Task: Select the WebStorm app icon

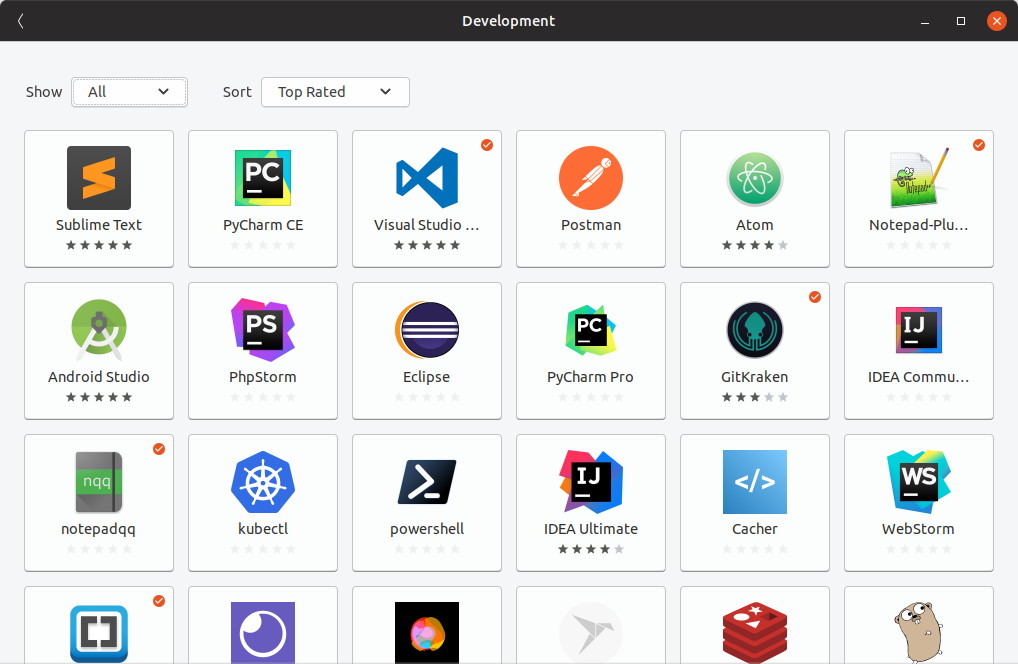Action: pos(918,482)
